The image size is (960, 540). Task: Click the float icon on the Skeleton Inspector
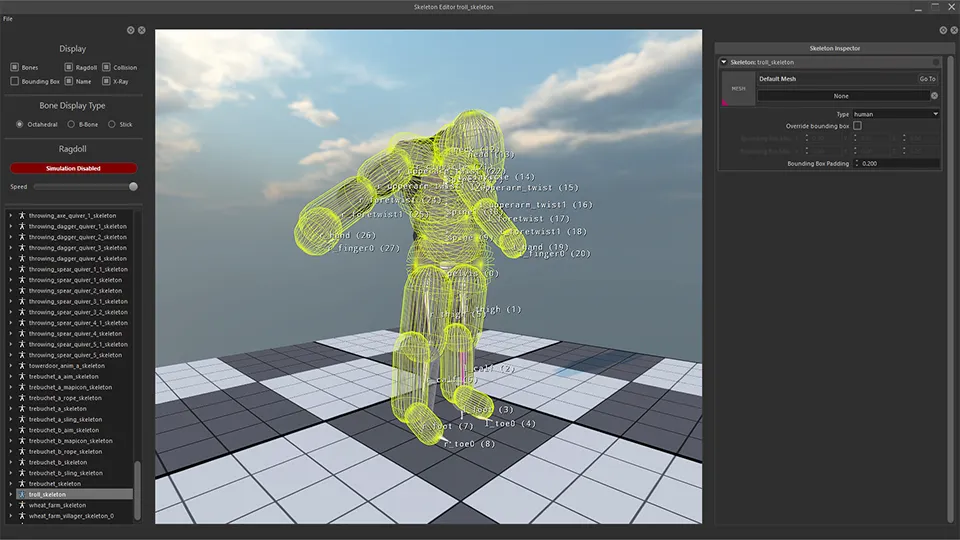click(x=944, y=31)
